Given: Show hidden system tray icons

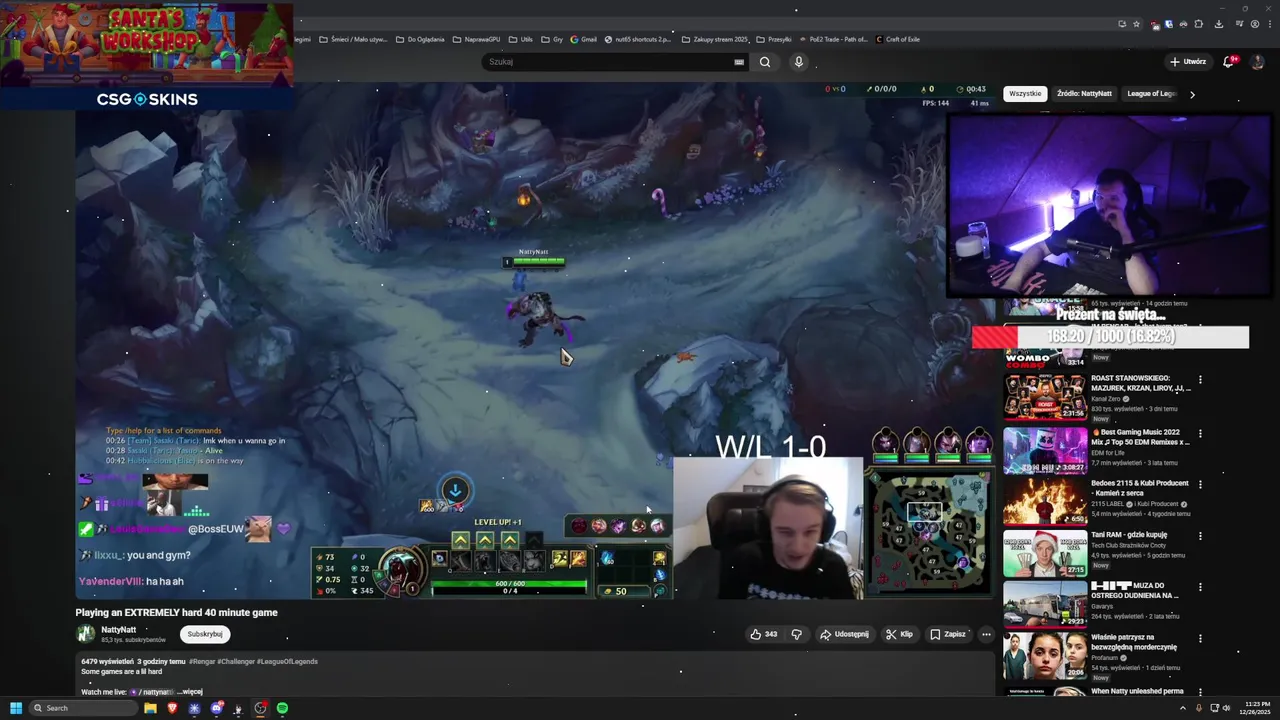Looking at the screenshot, I should coord(1182,708).
